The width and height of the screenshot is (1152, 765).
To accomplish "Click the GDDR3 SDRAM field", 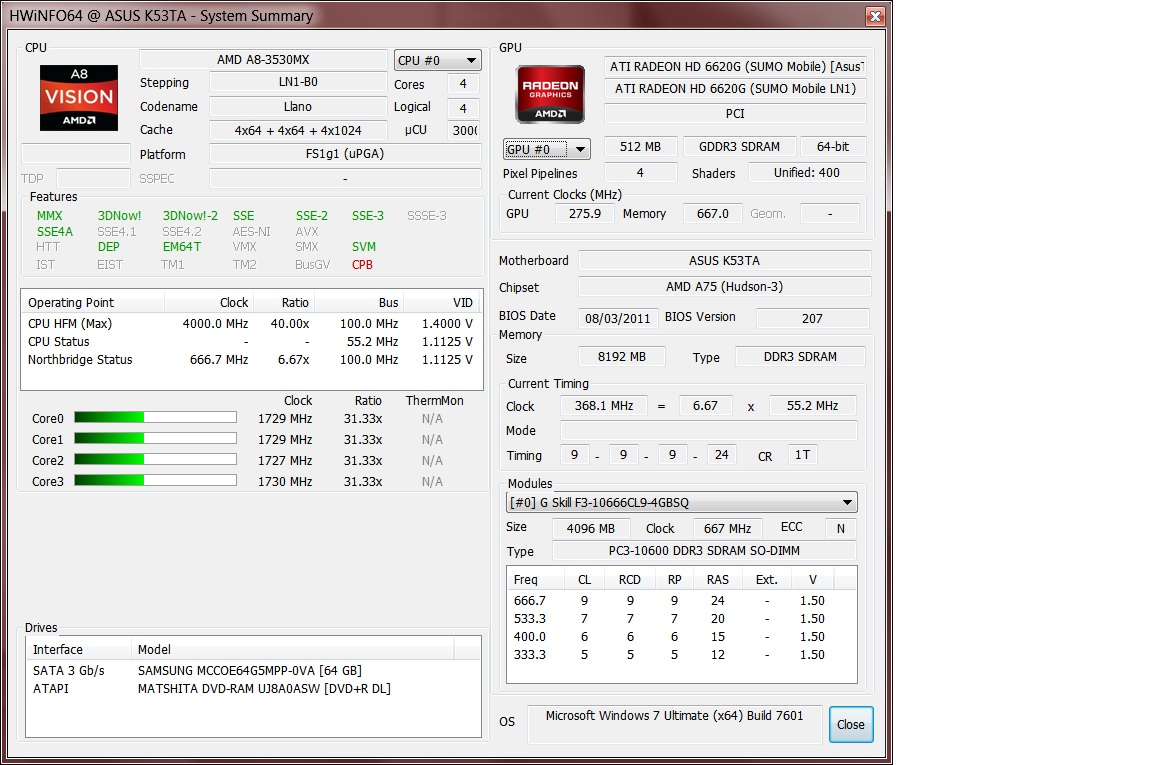I will point(739,147).
